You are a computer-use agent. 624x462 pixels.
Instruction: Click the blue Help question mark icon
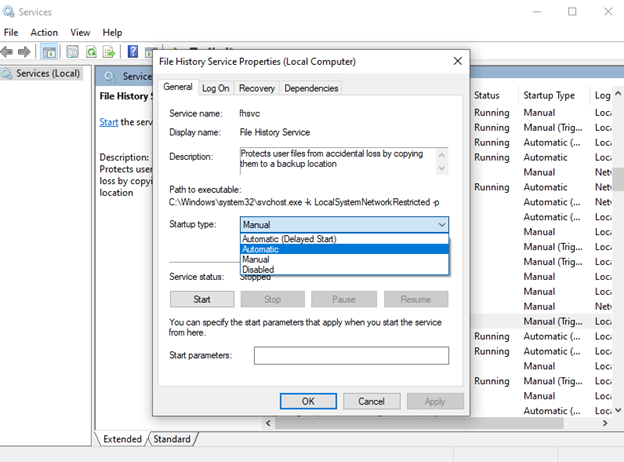133,52
